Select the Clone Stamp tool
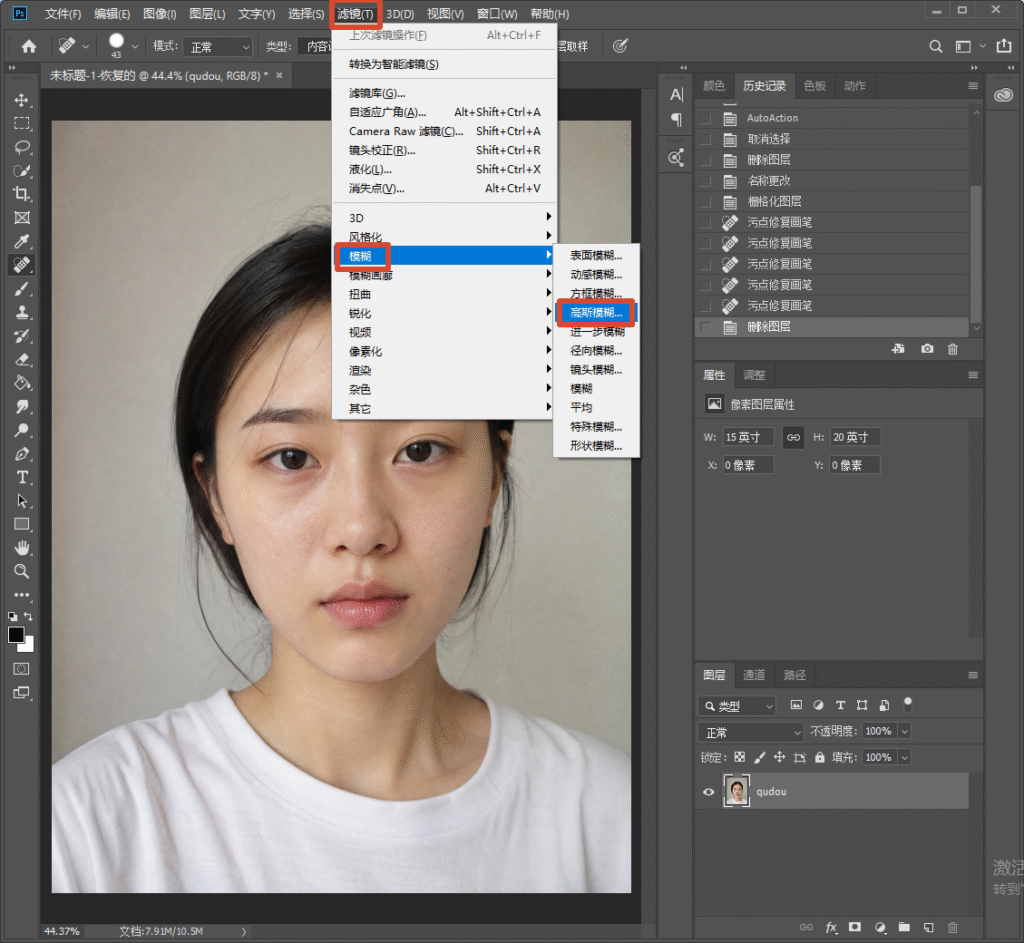The height and width of the screenshot is (943, 1024). [x=22, y=312]
